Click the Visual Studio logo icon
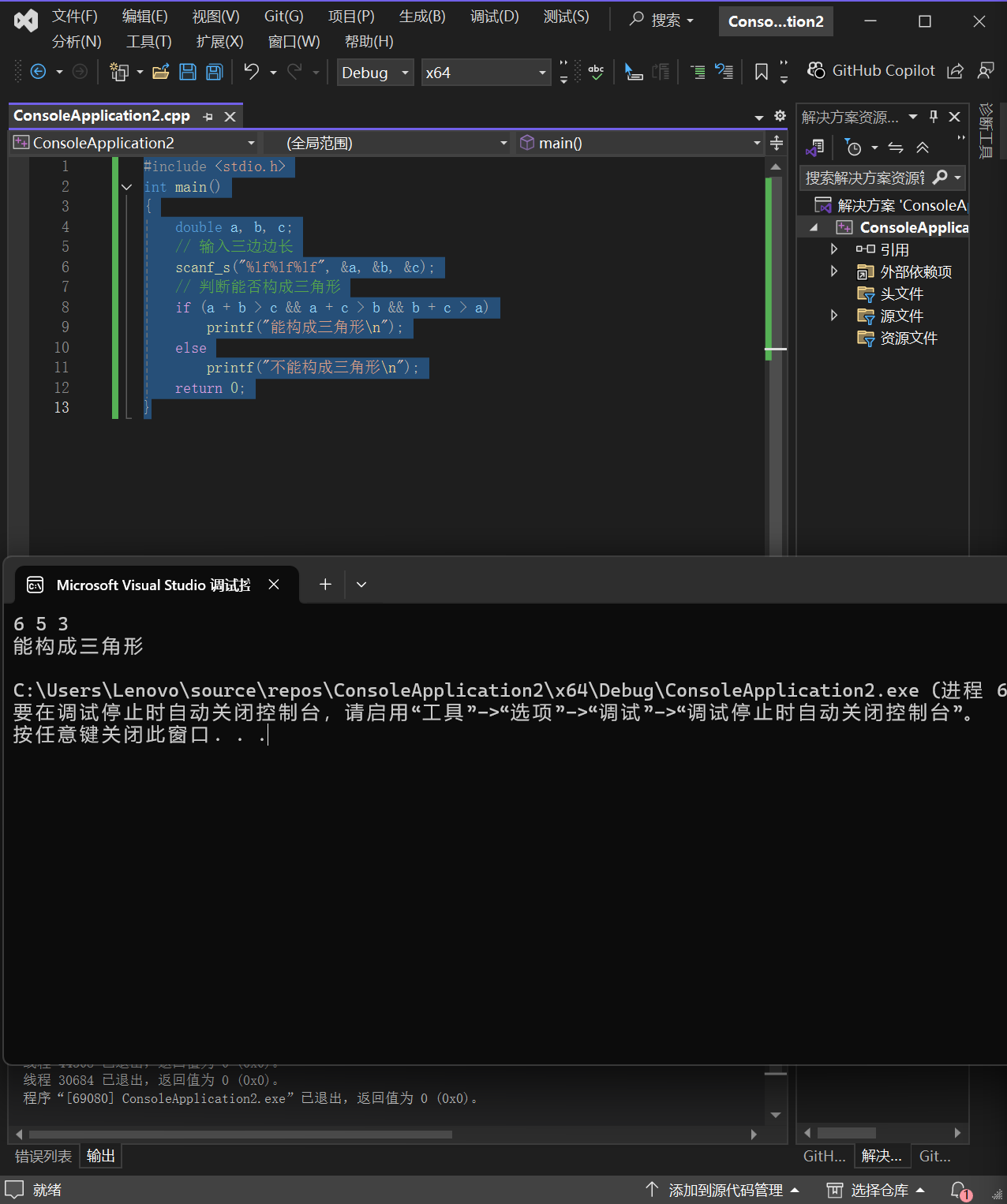1007x1204 pixels. click(26, 21)
